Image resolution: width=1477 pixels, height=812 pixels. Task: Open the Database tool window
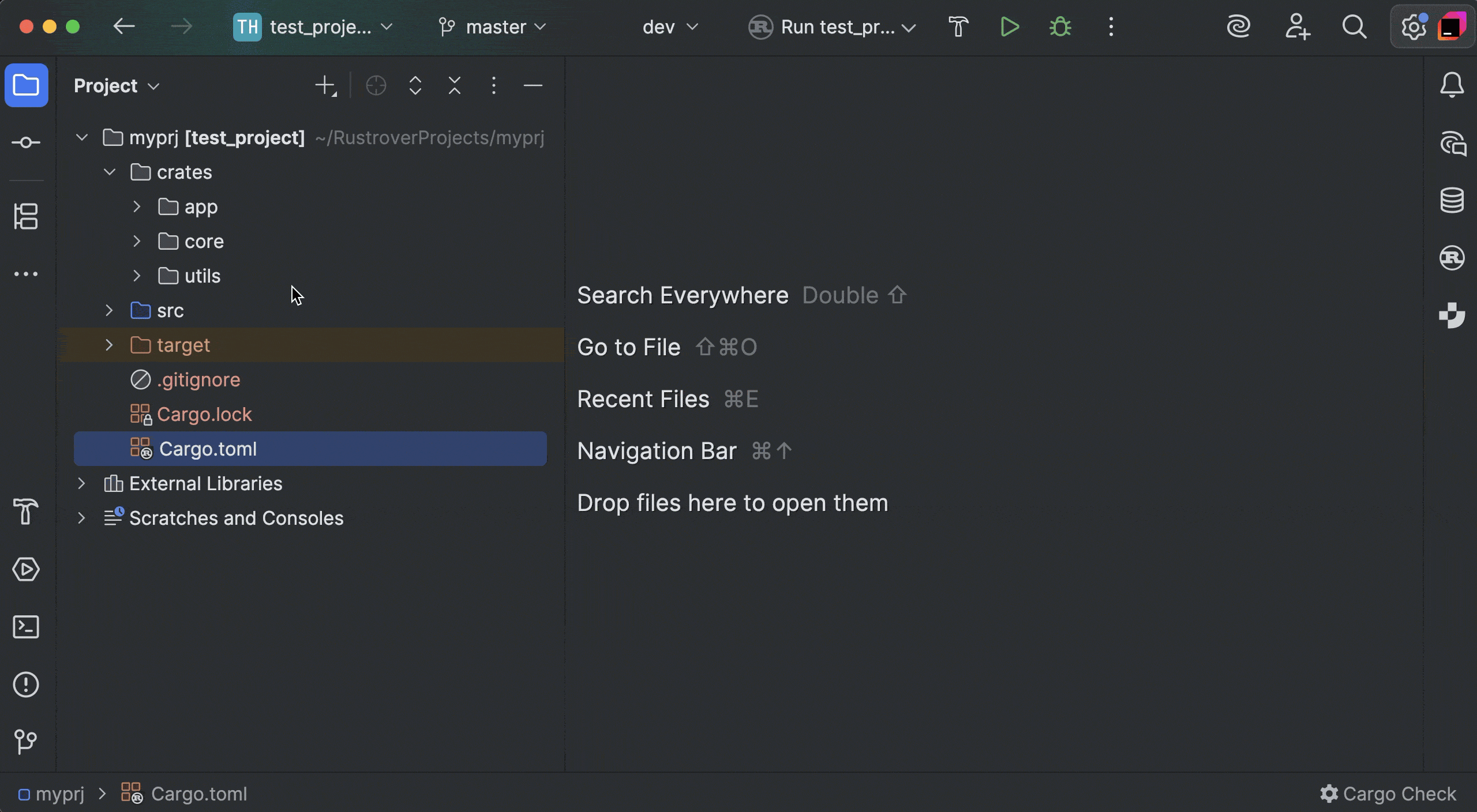click(x=1452, y=200)
